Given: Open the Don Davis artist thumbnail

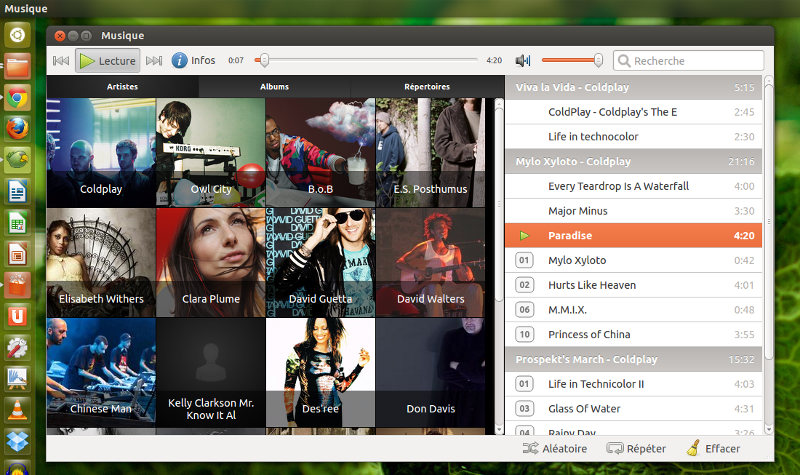Looking at the screenshot, I should (x=430, y=372).
